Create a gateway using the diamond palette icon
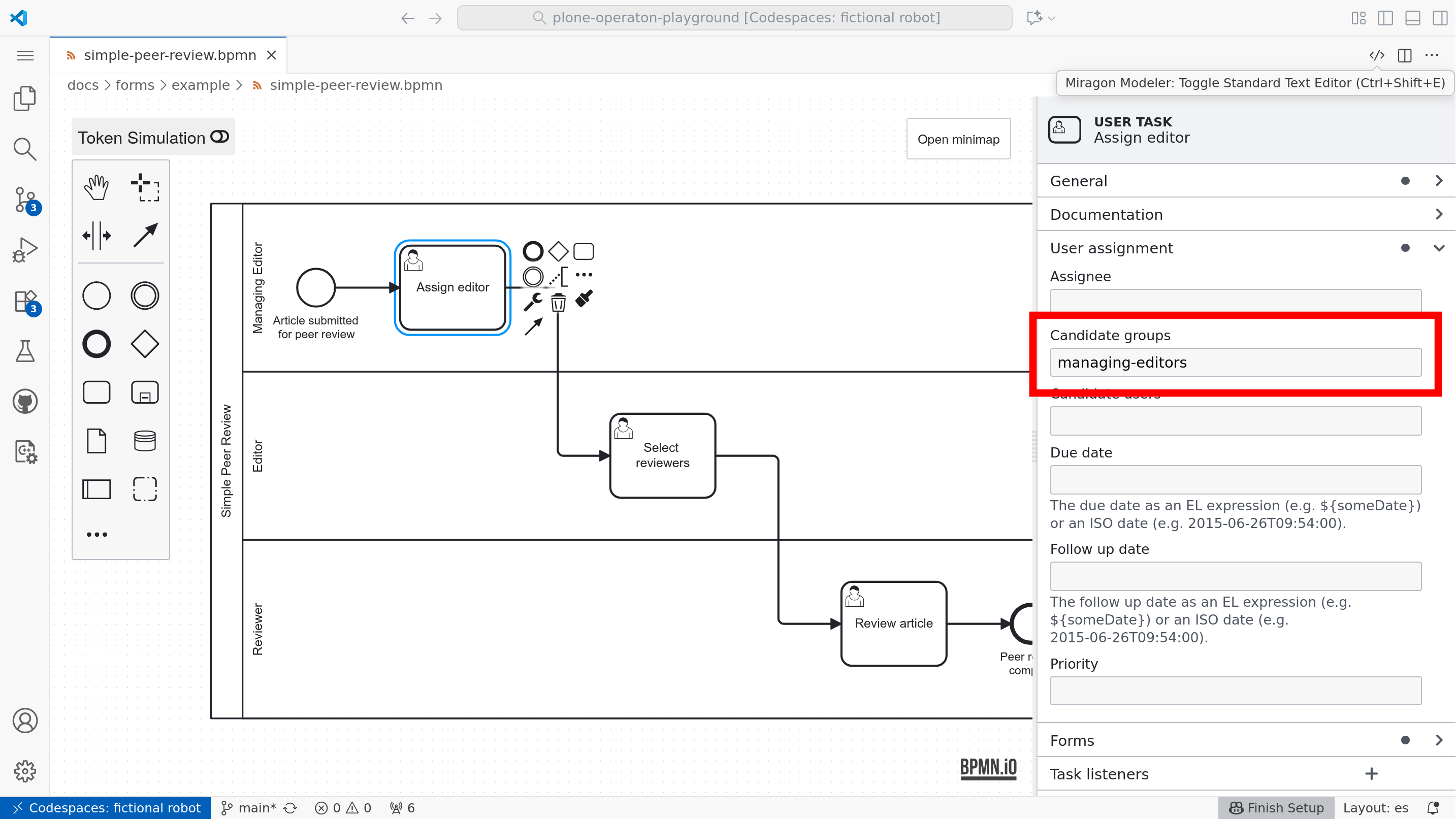1456x819 pixels. click(145, 343)
